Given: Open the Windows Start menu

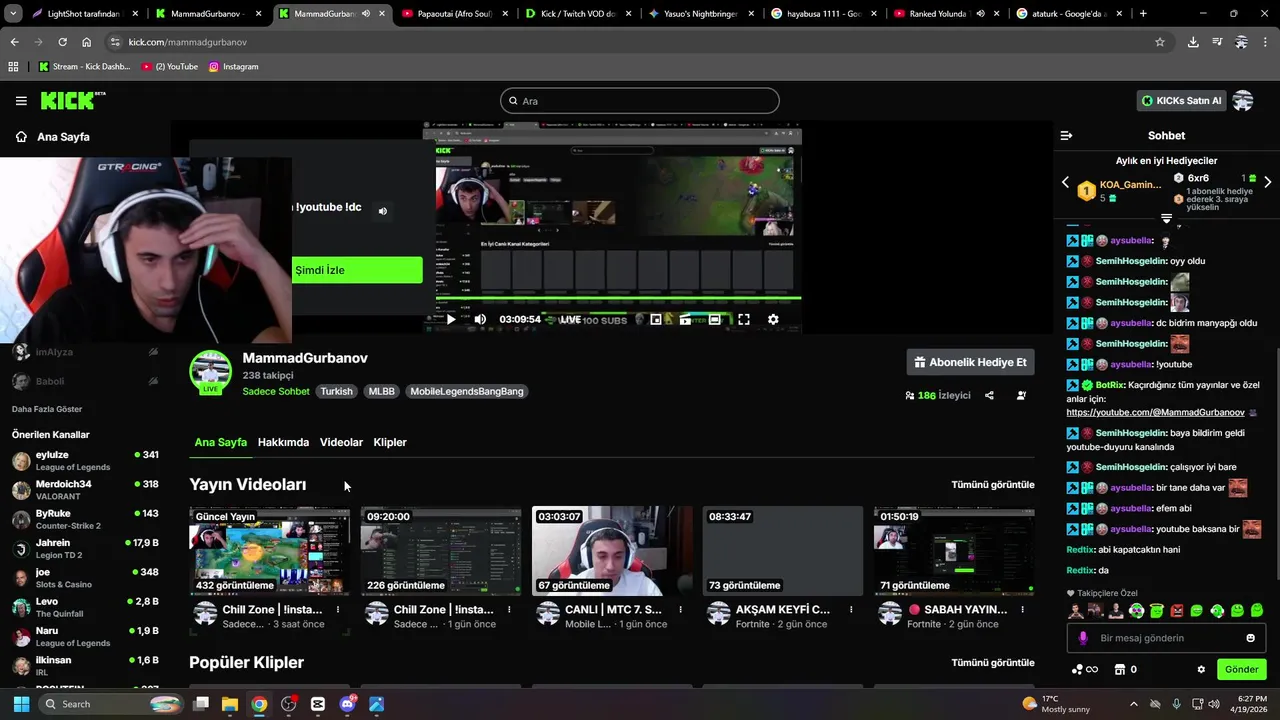Looking at the screenshot, I should (x=21, y=704).
